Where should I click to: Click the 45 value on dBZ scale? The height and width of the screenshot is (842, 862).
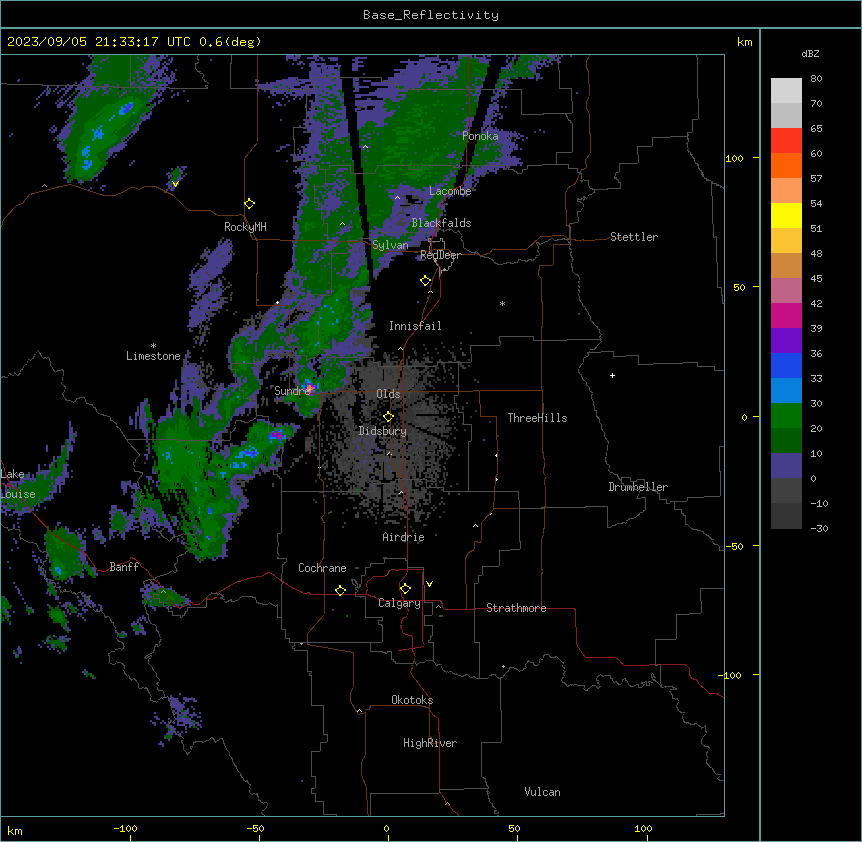tap(816, 279)
